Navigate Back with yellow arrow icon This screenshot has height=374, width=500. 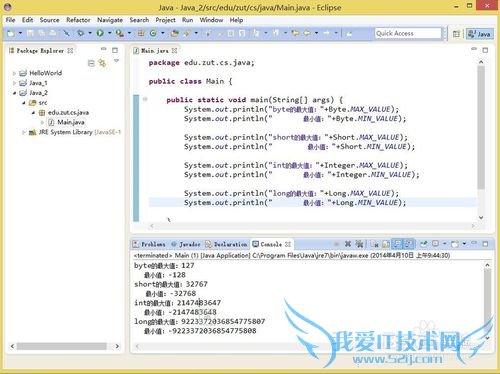point(307,33)
